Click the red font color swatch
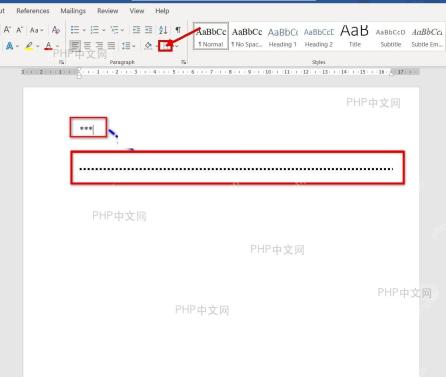Screen dimensions: 446x377 click(48, 46)
